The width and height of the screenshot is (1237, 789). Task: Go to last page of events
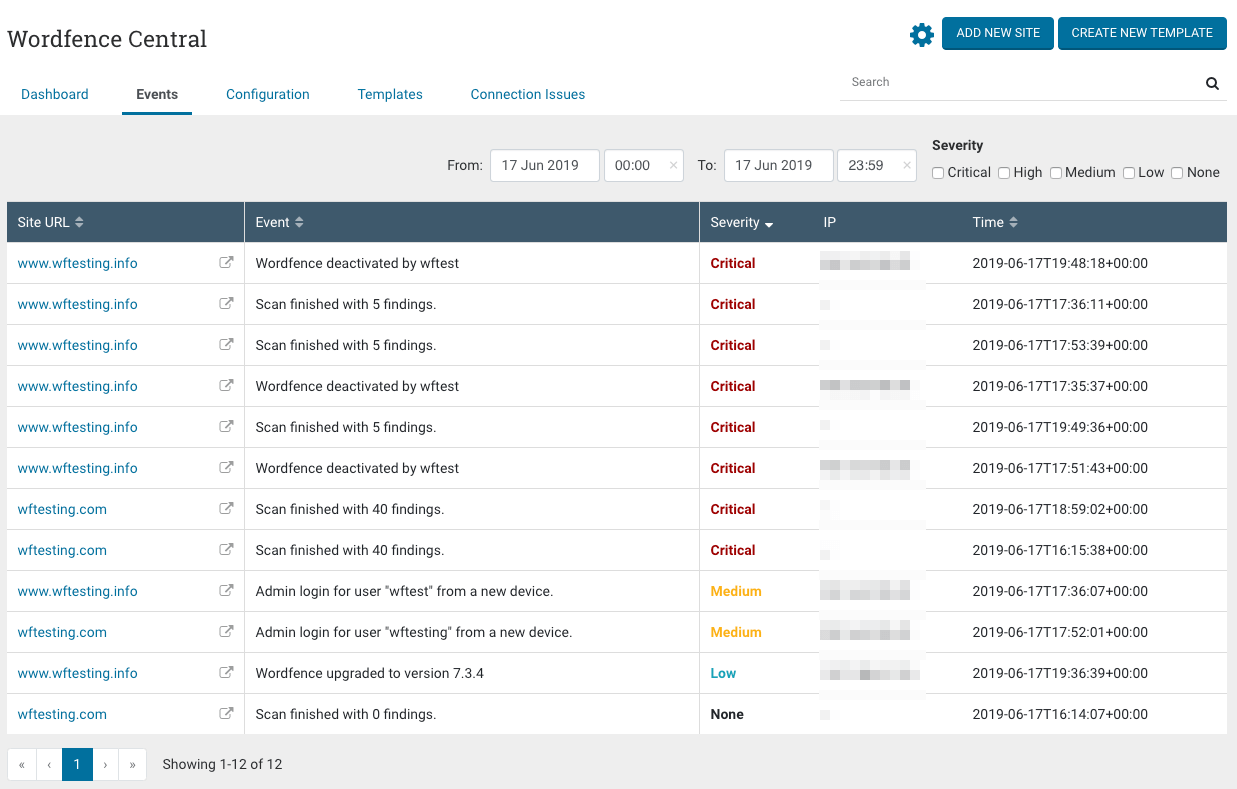pyautogui.click(x=132, y=765)
